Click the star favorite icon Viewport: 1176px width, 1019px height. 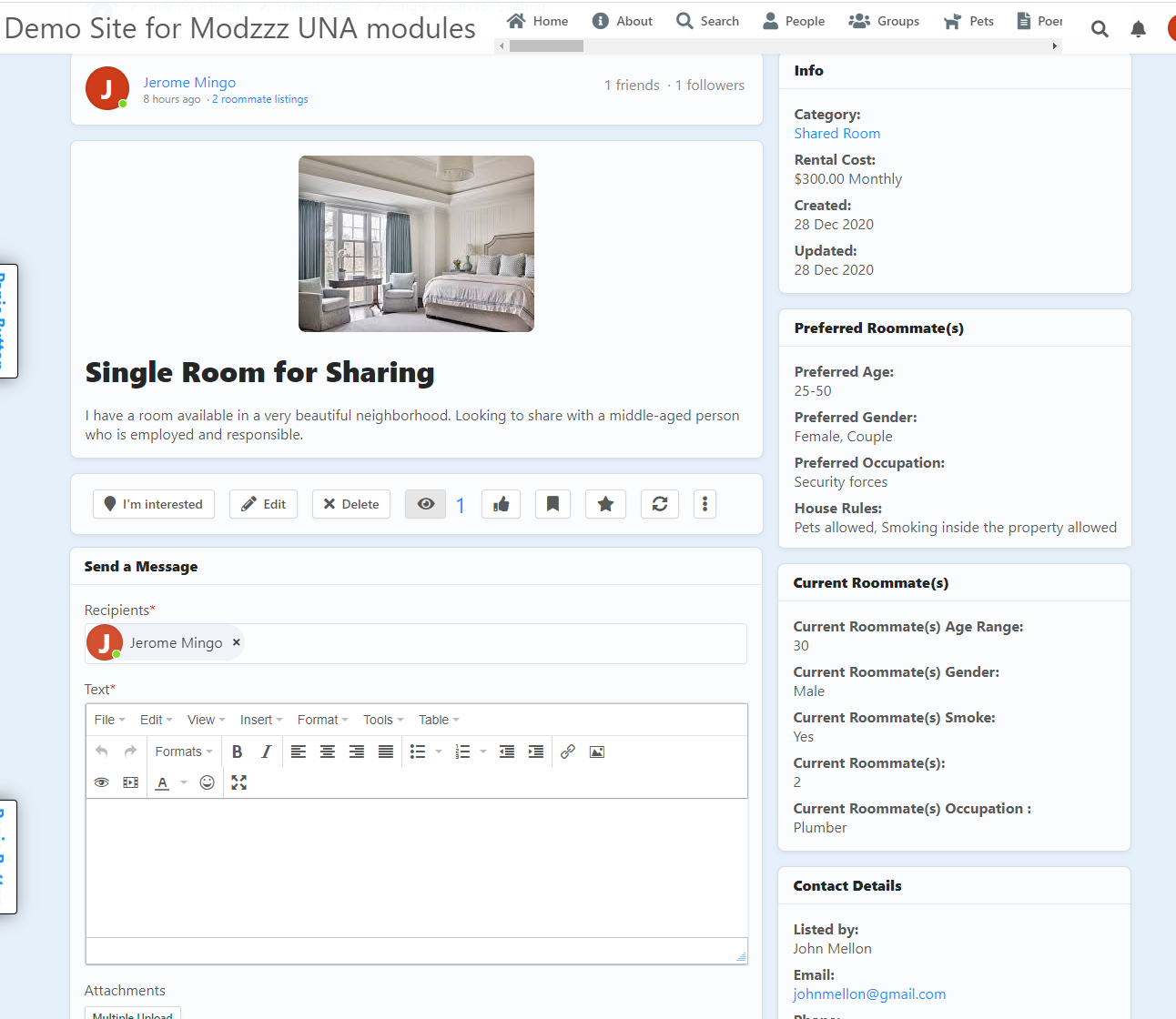pos(605,504)
